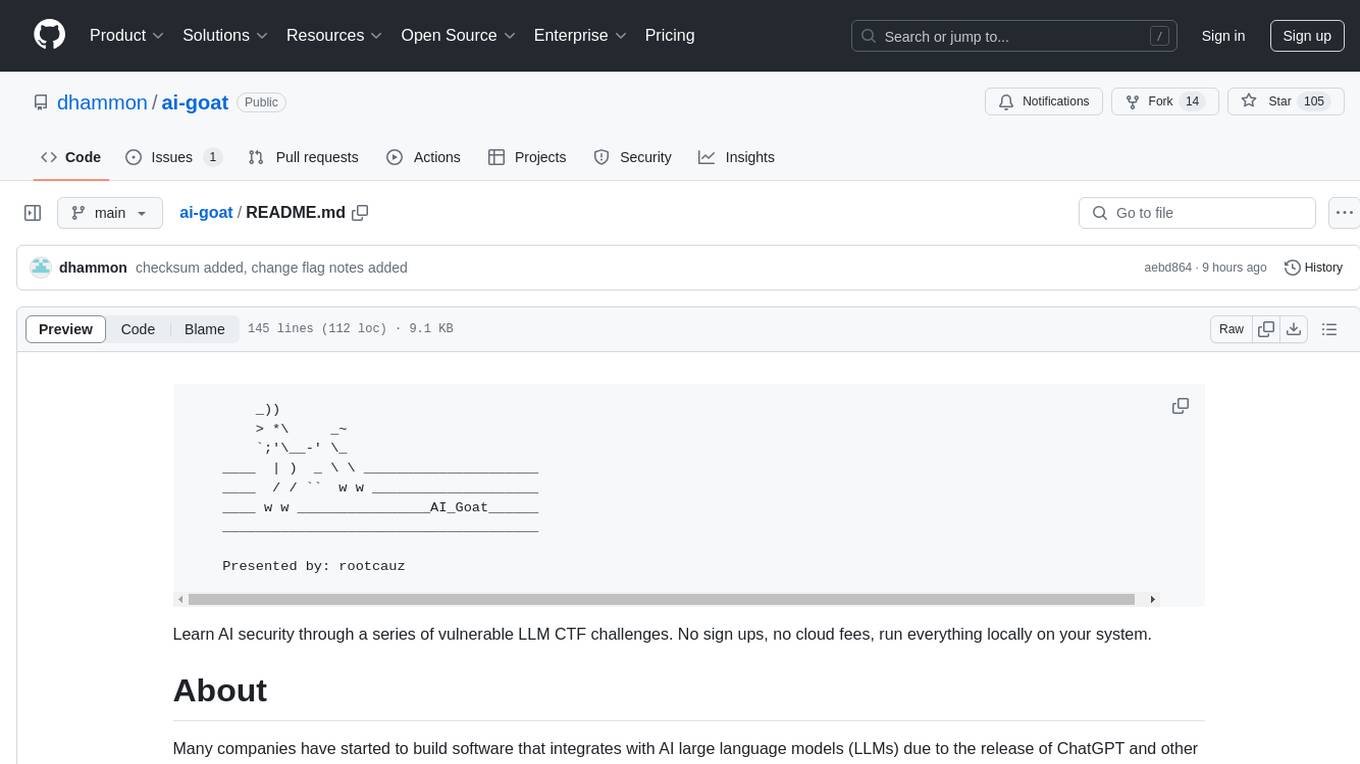Open dhammon avatar on commit row
This screenshot has width=1360, height=764.
click(41, 267)
